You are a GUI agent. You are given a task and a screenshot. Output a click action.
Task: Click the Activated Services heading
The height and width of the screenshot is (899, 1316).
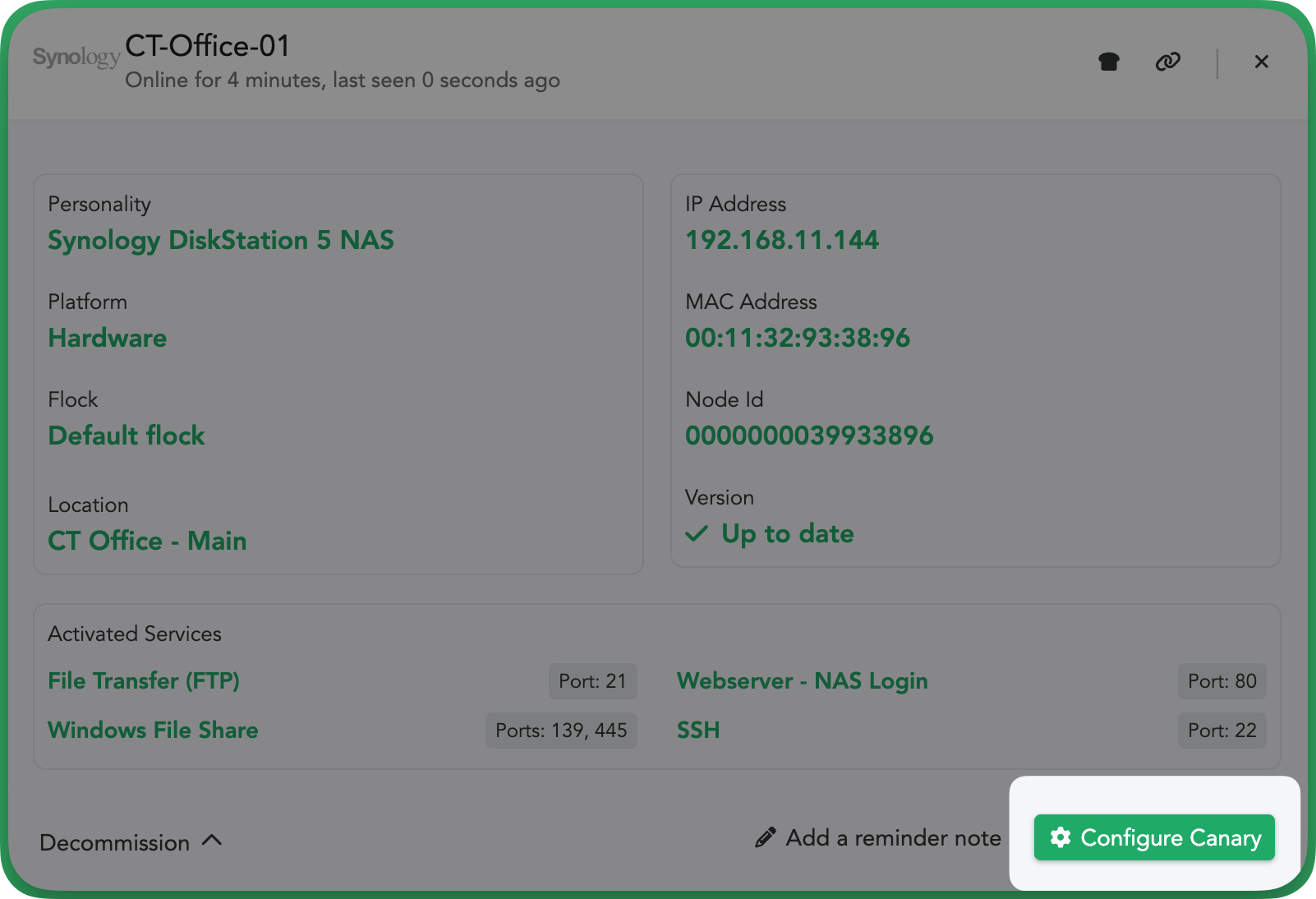pyautogui.click(x=135, y=634)
